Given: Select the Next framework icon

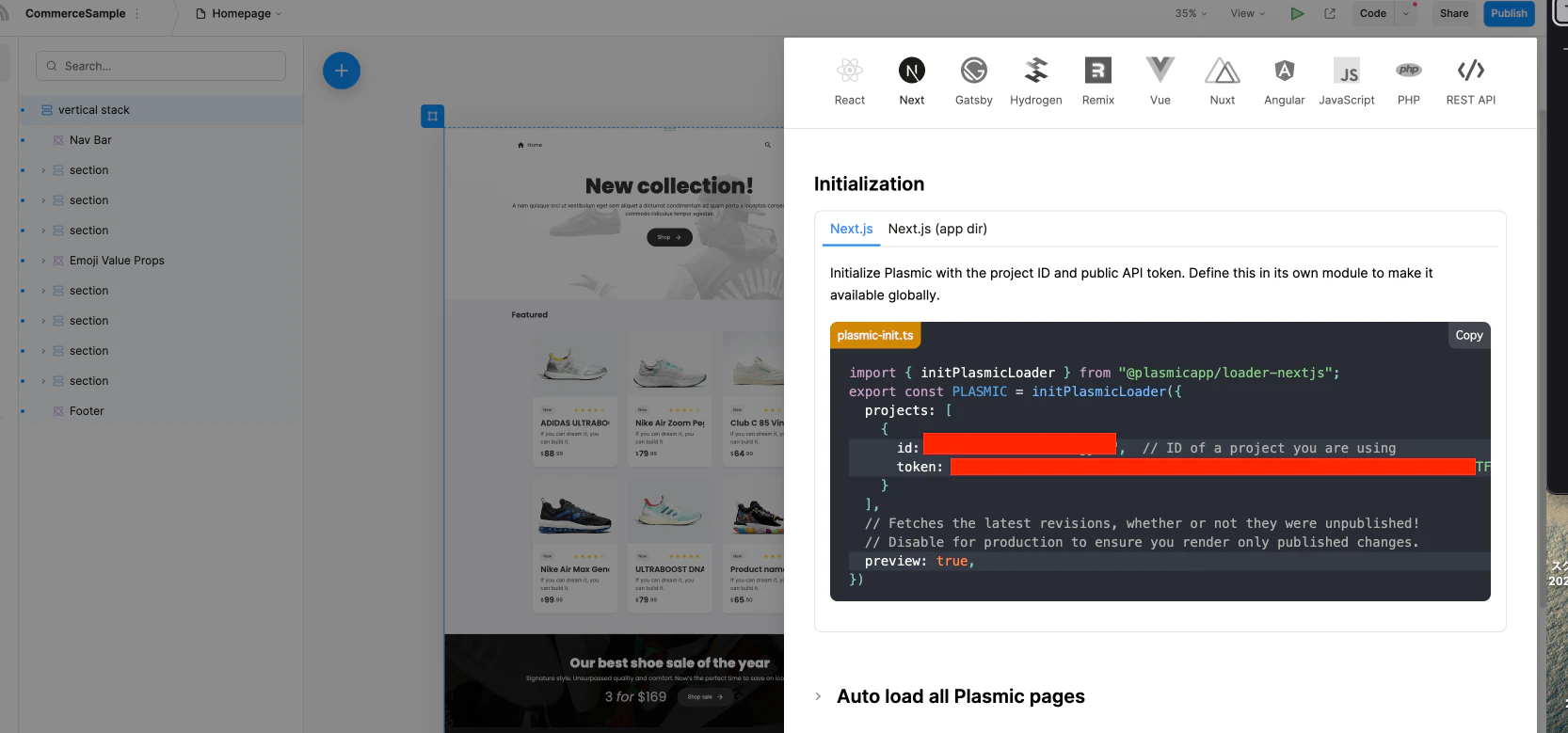Looking at the screenshot, I should [x=912, y=71].
